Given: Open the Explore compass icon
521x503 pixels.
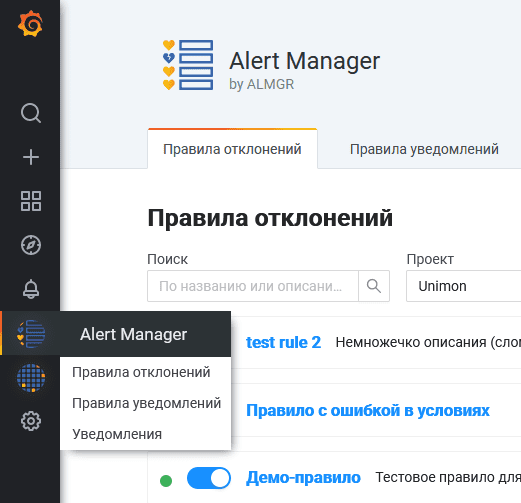Looking at the screenshot, I should 31,245.
